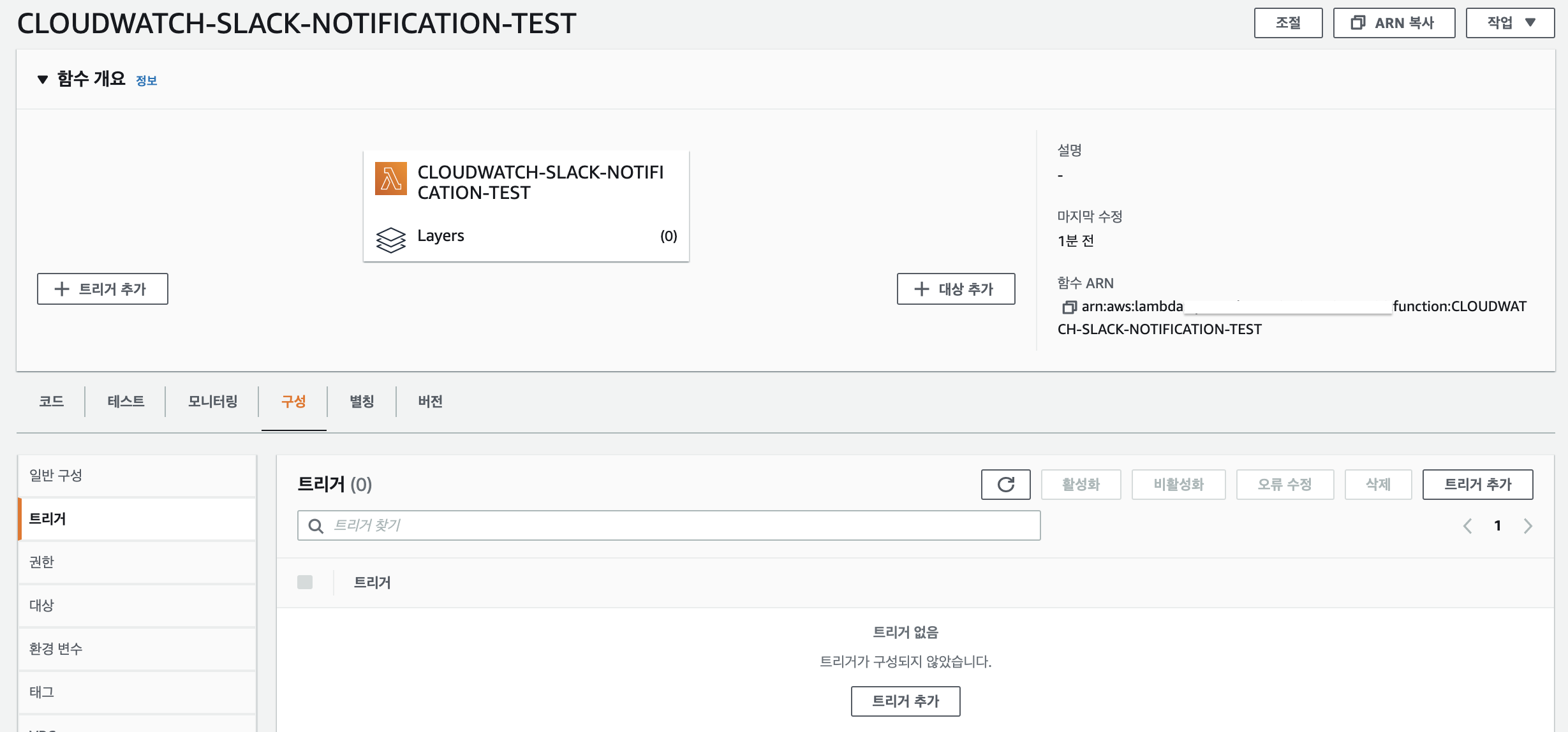Click 대상 추가 button in overview
This screenshot has width=1568, height=732.
(x=956, y=289)
